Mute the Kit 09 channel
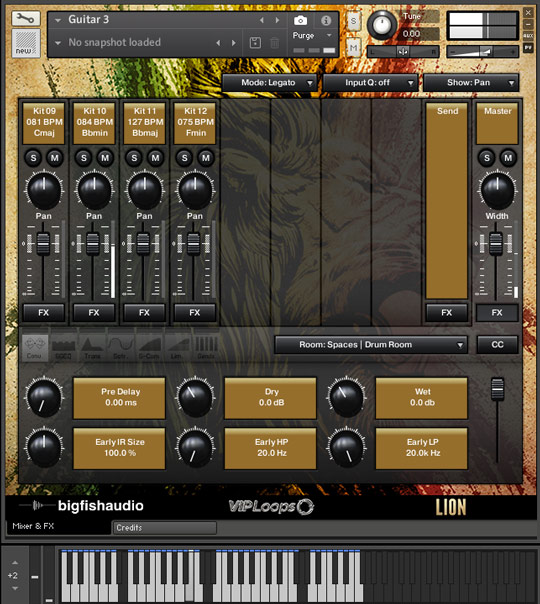The width and height of the screenshot is (540, 604). (55, 158)
